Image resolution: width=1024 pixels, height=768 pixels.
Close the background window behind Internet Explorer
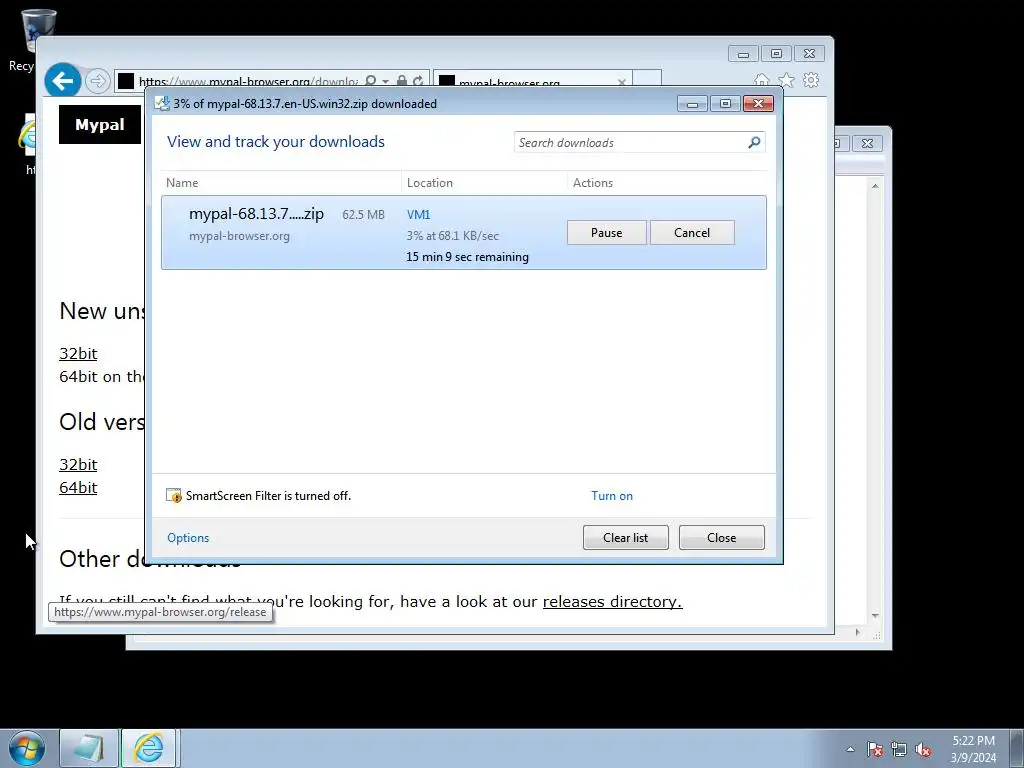[867, 143]
